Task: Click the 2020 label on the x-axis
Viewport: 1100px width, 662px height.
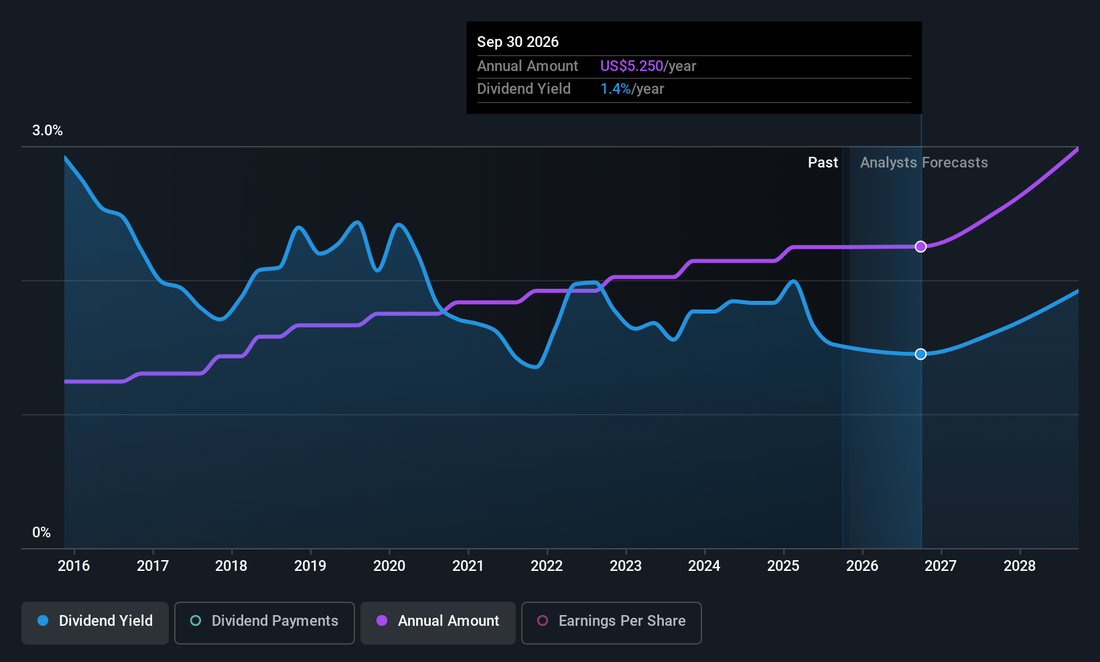Action: [x=389, y=566]
